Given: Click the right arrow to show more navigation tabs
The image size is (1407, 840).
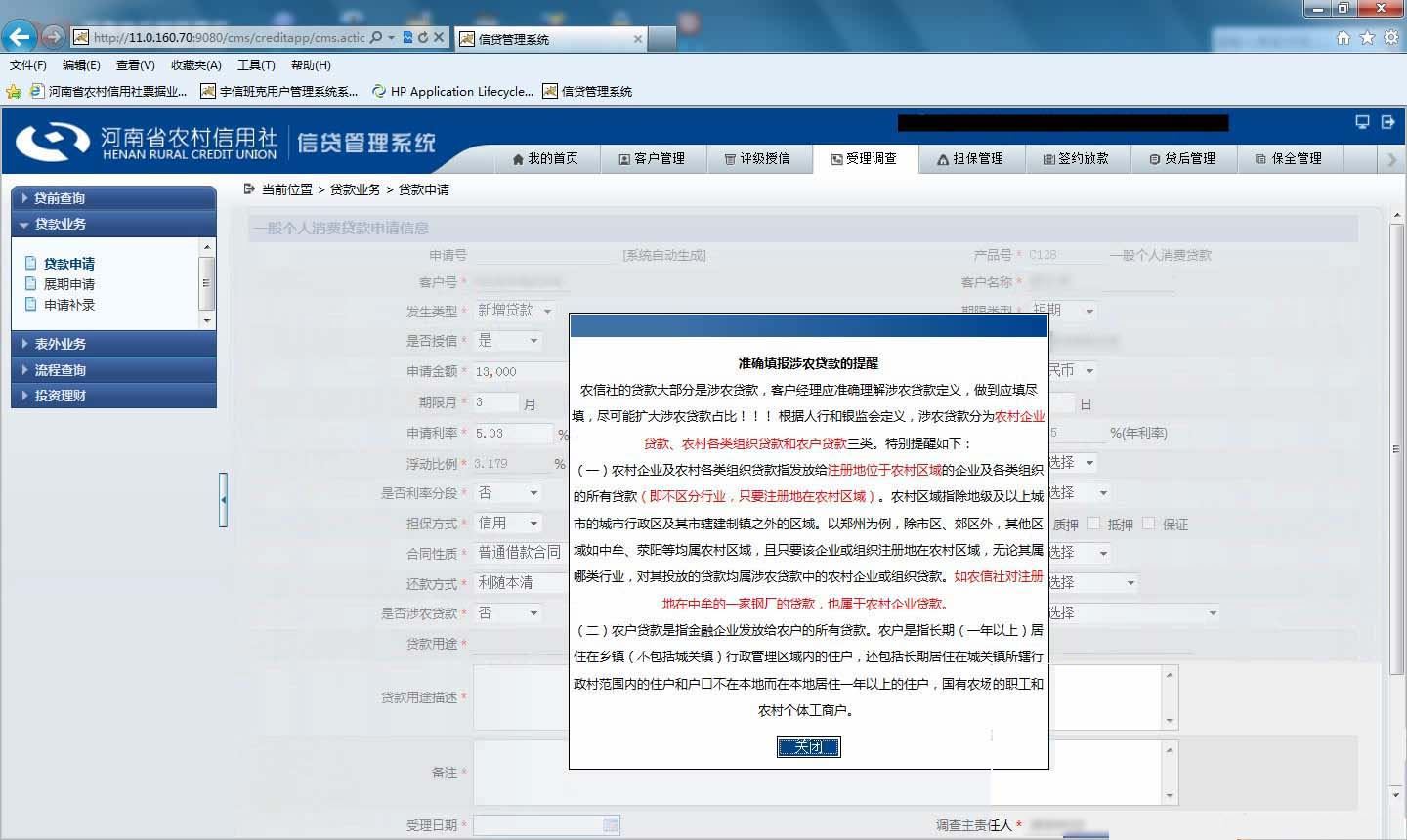Looking at the screenshot, I should tap(1391, 159).
